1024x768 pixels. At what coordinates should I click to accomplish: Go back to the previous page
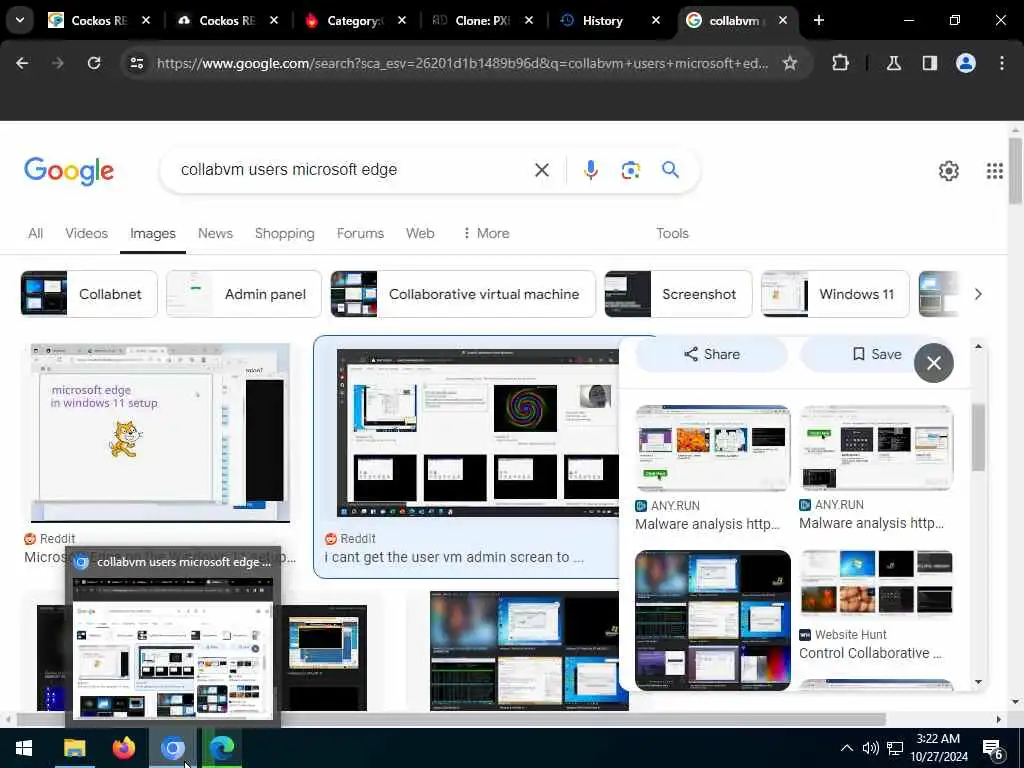[22, 63]
